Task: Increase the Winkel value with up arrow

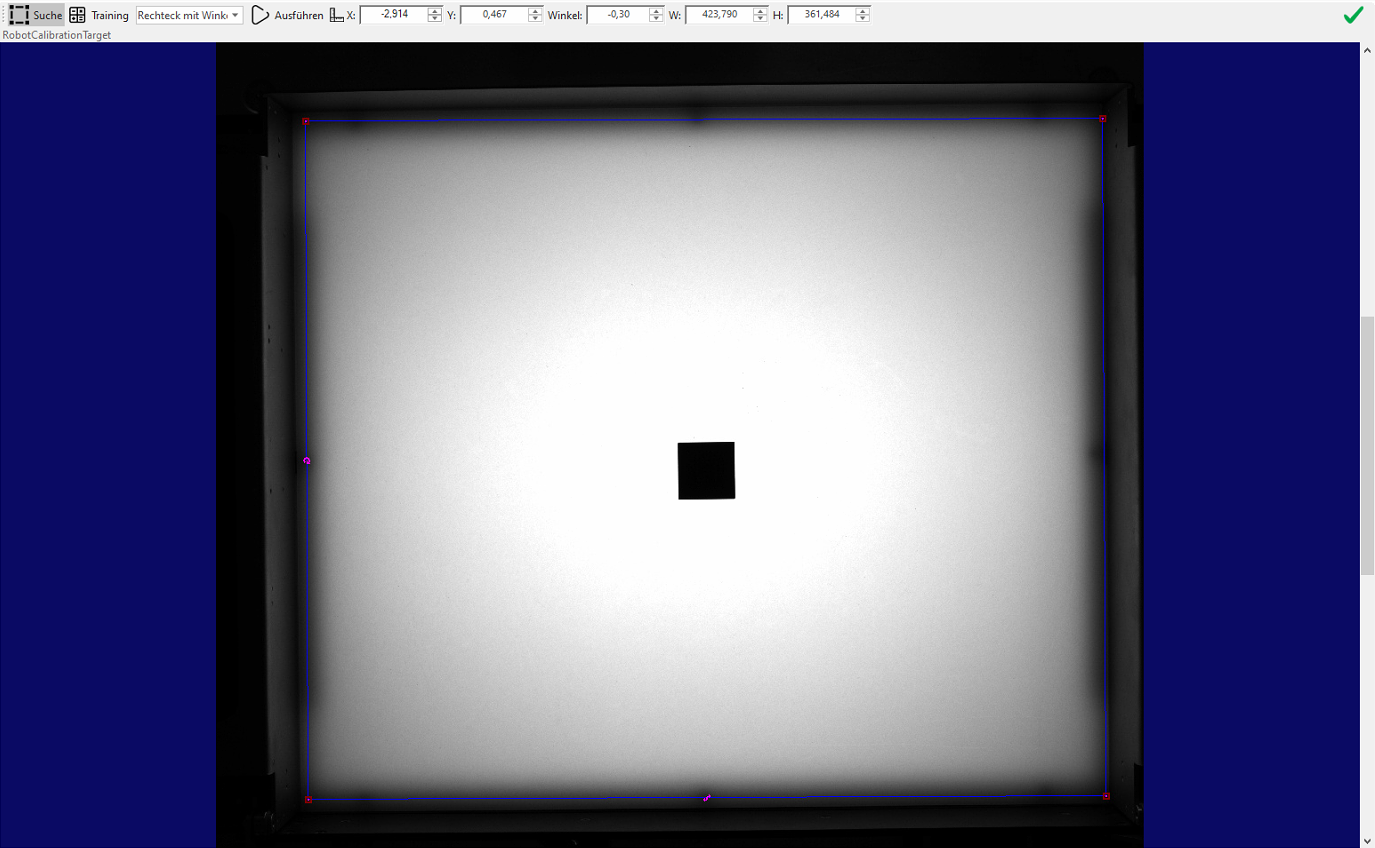Action: [656, 11]
